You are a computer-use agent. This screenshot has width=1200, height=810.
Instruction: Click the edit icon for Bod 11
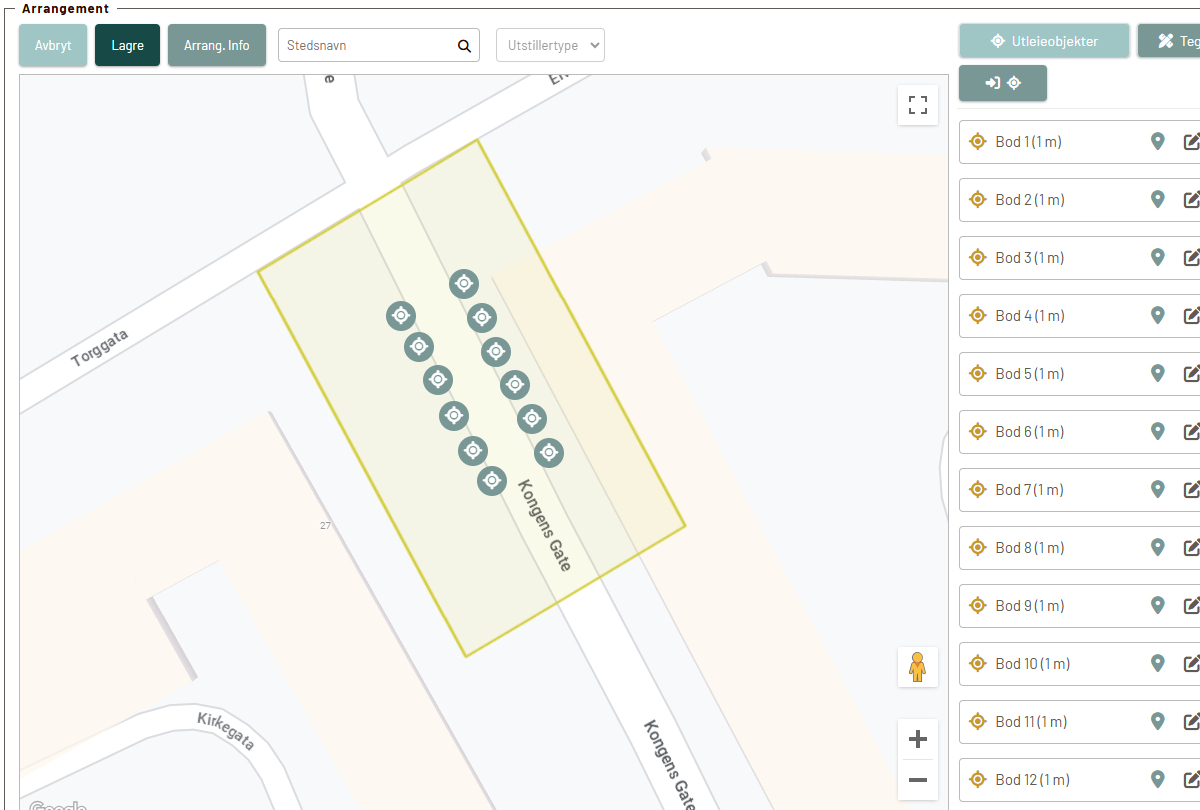point(1191,722)
